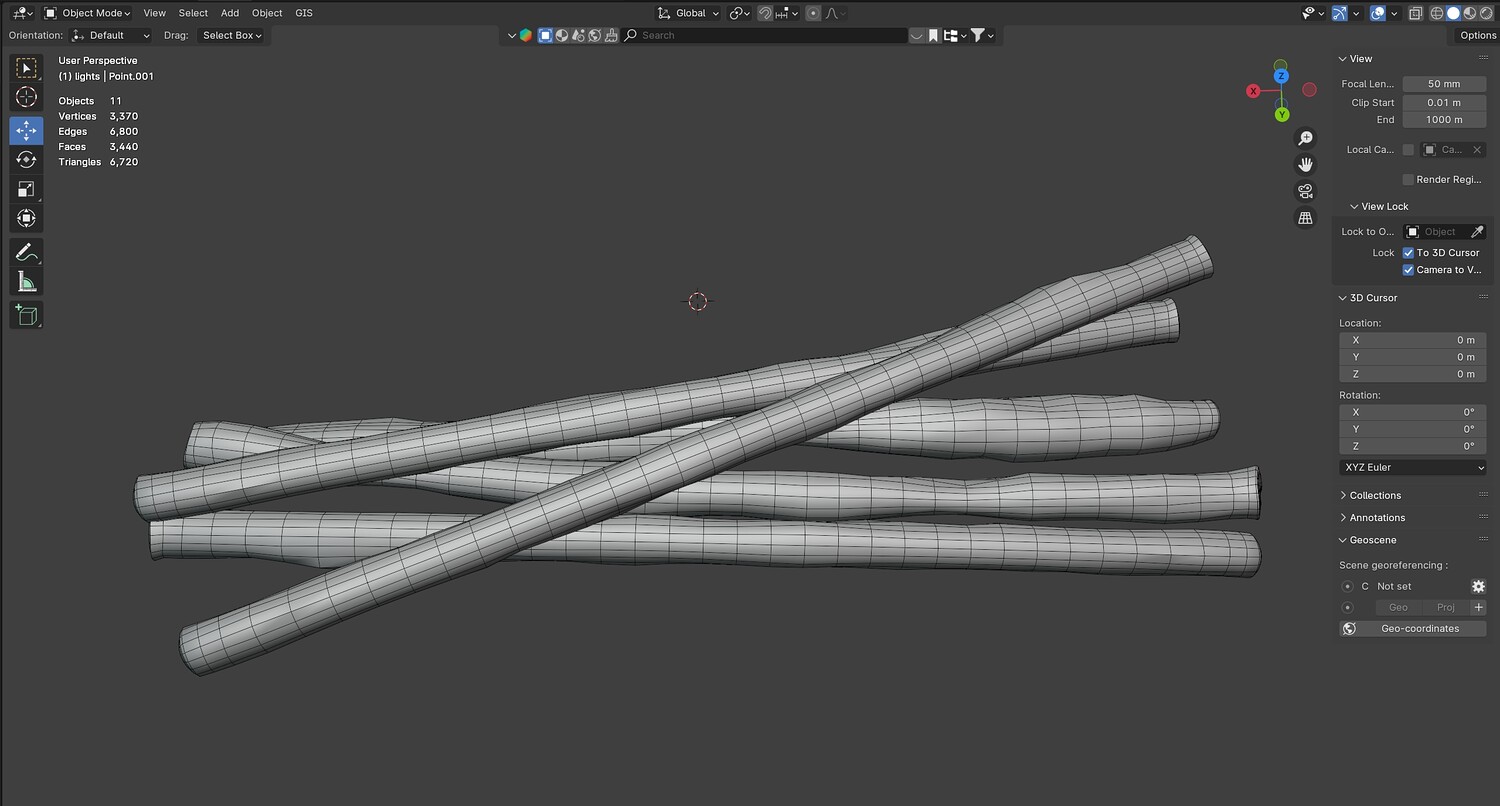Image resolution: width=1500 pixels, height=806 pixels.
Task: Open Geoscene settings gear
Action: click(1478, 587)
